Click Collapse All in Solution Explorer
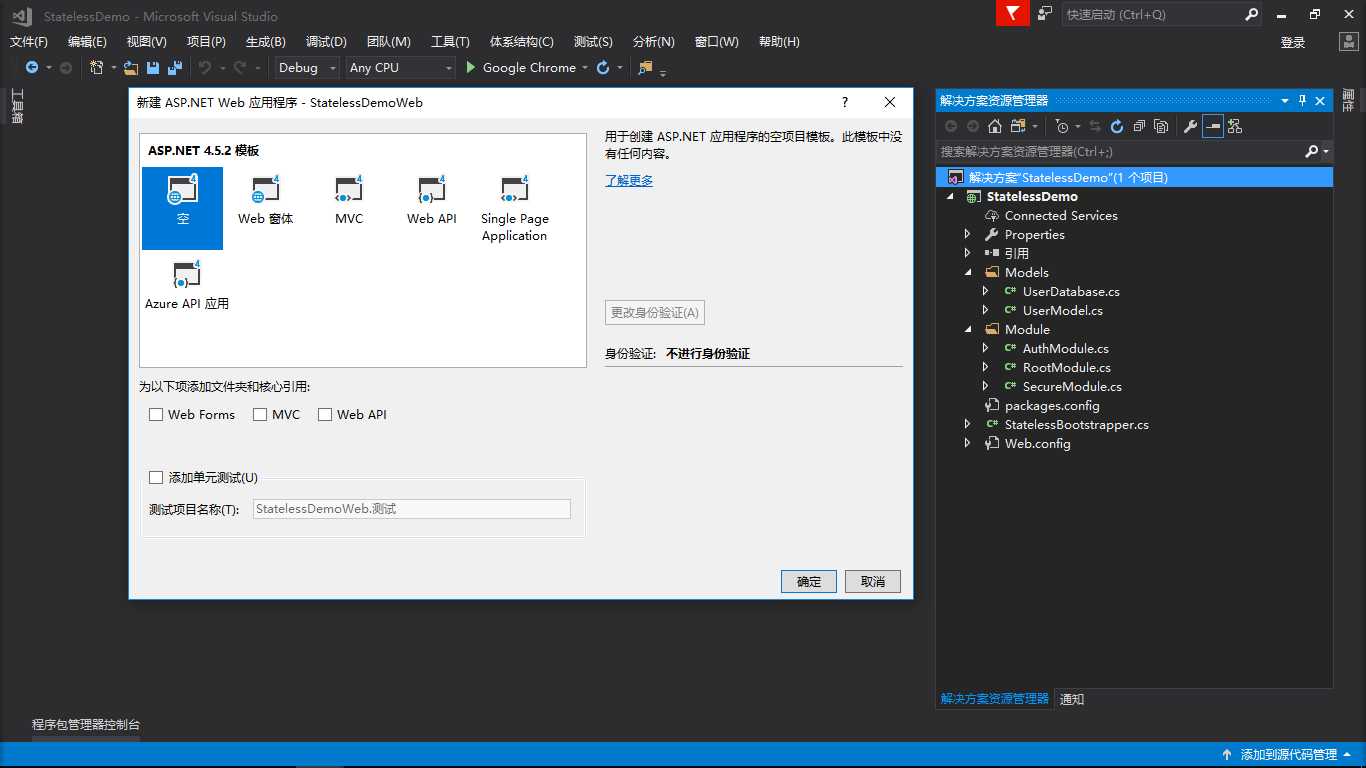Viewport: 1366px width, 768px height. point(1139,126)
